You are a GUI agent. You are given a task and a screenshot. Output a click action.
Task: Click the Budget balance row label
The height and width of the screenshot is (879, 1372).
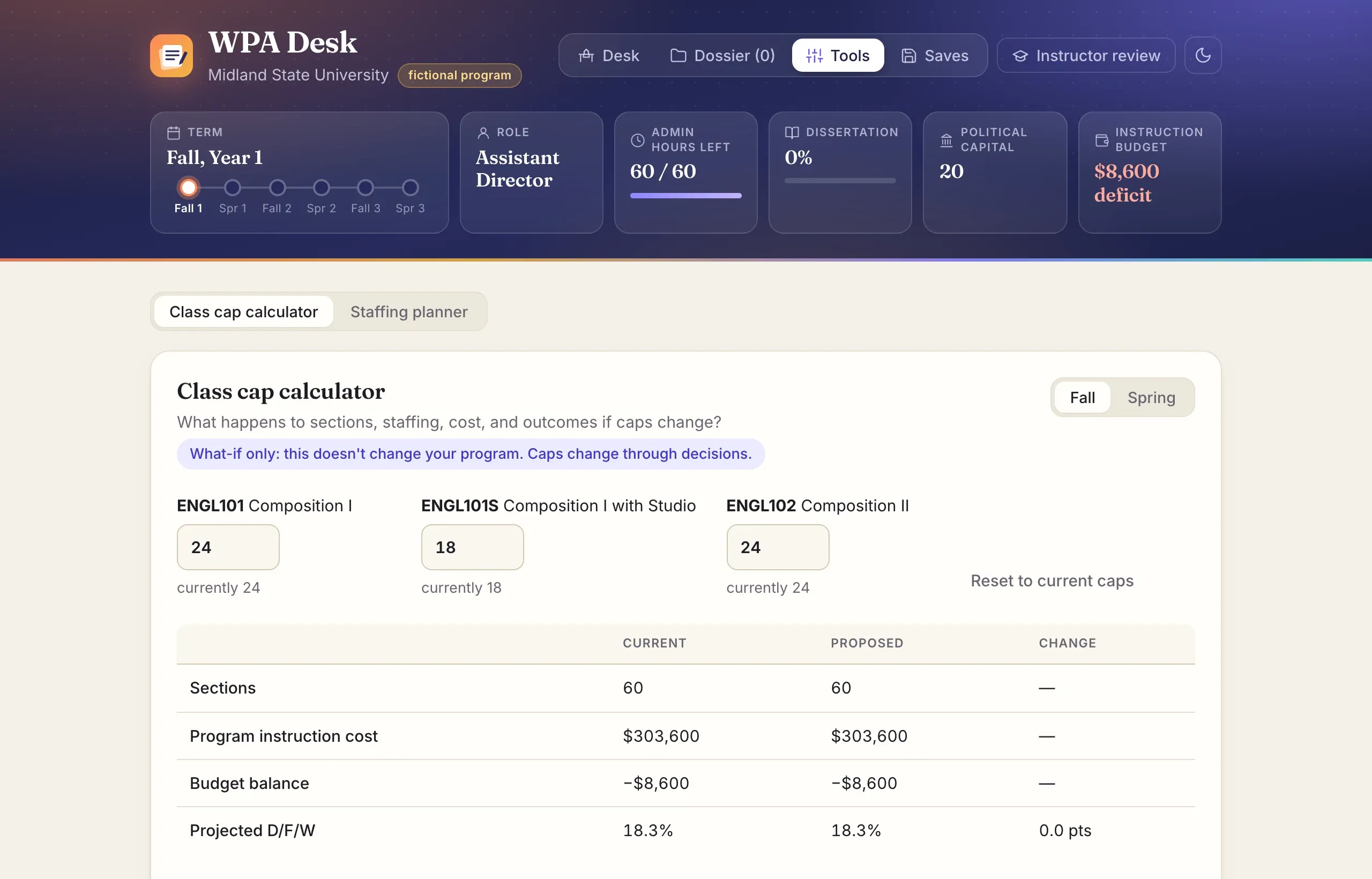249,783
